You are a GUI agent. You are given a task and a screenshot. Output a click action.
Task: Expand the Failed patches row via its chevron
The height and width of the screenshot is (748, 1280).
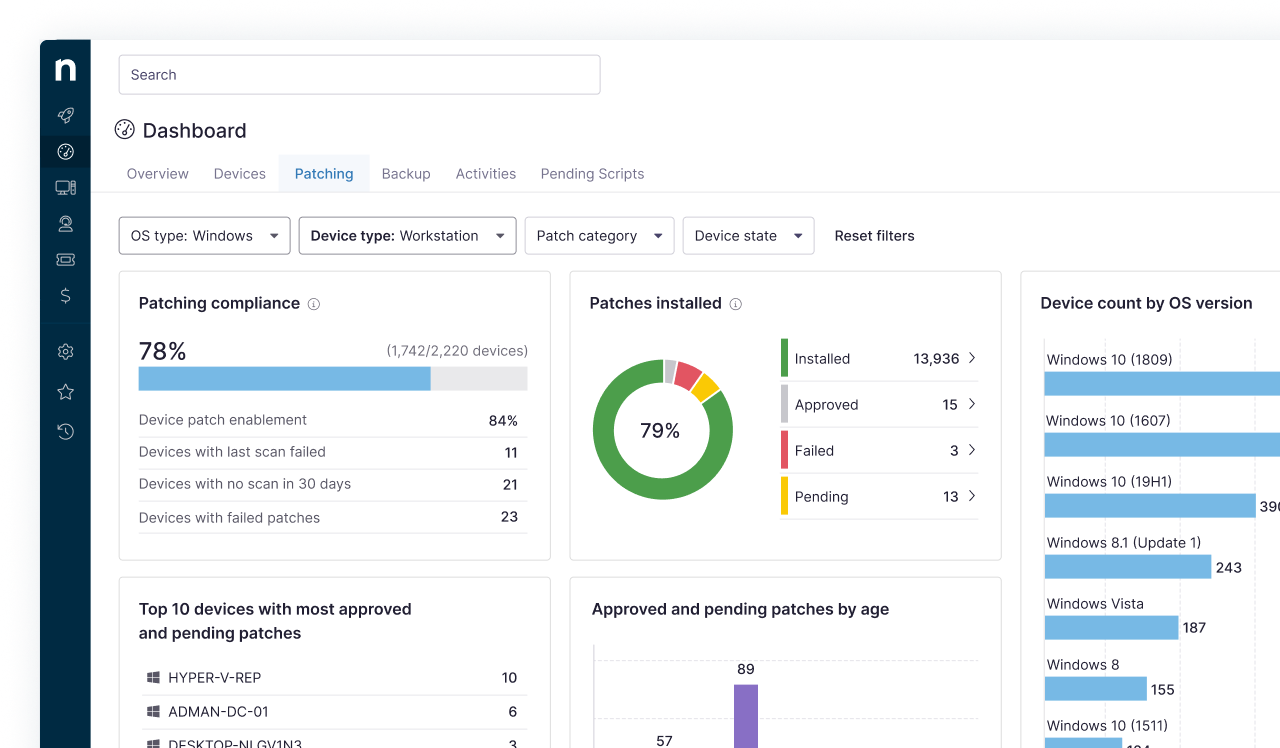(x=972, y=450)
